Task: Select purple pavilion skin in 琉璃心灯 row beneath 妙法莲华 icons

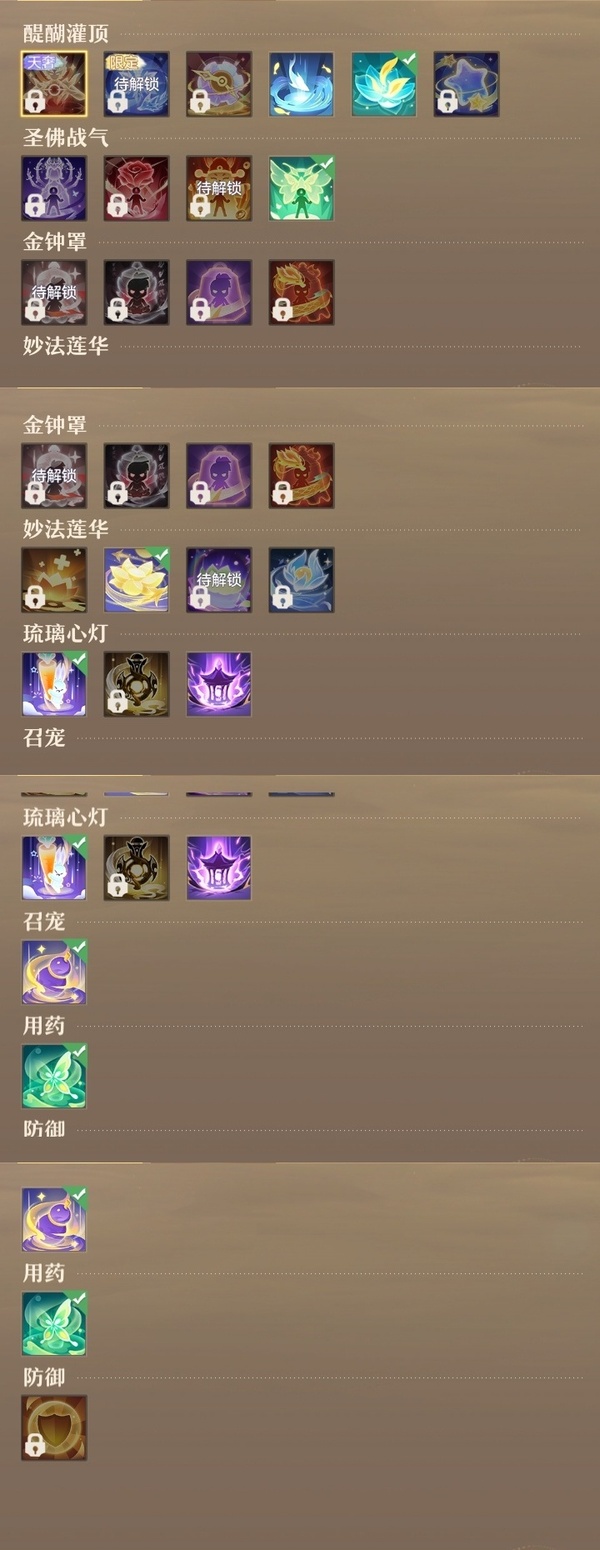Action: click(x=219, y=684)
